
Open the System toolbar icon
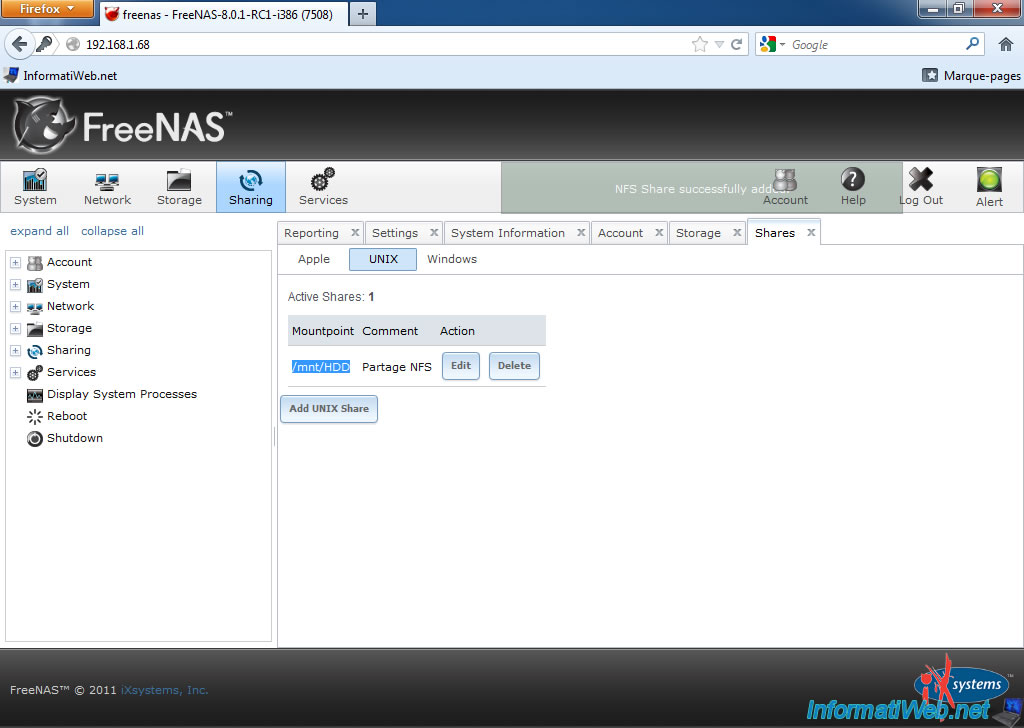coord(35,187)
